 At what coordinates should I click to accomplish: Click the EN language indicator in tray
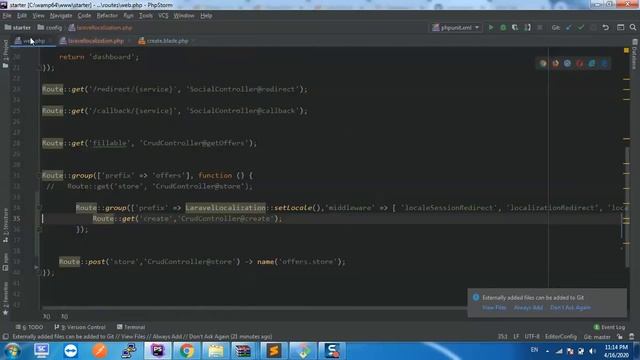click(534, 350)
